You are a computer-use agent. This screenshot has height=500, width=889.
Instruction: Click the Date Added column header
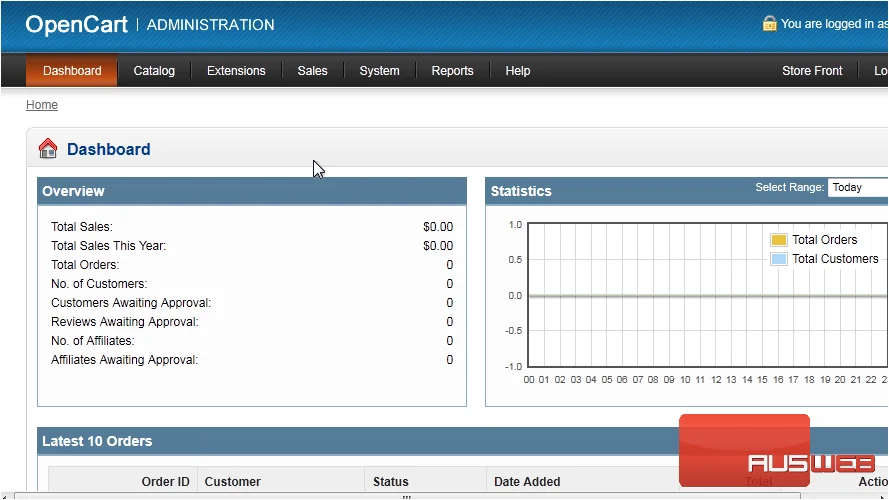pos(527,481)
